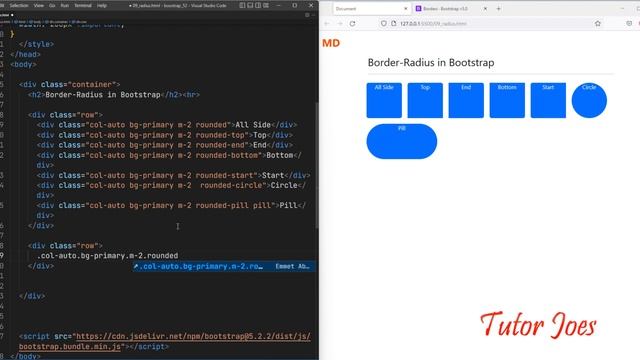640x360 pixels.
Task: Reload the browser page
Action: coord(352,24)
